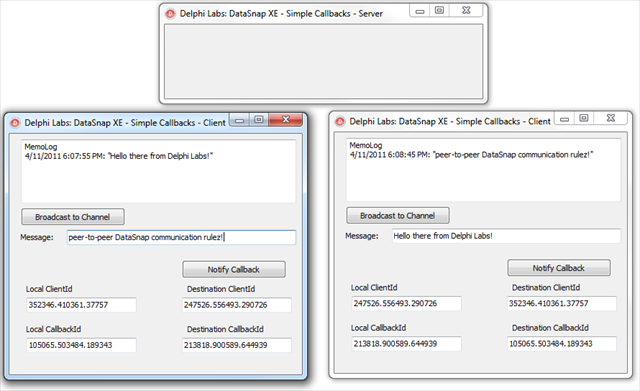Minimize the left Client window
The image size is (640, 391).
(240, 120)
